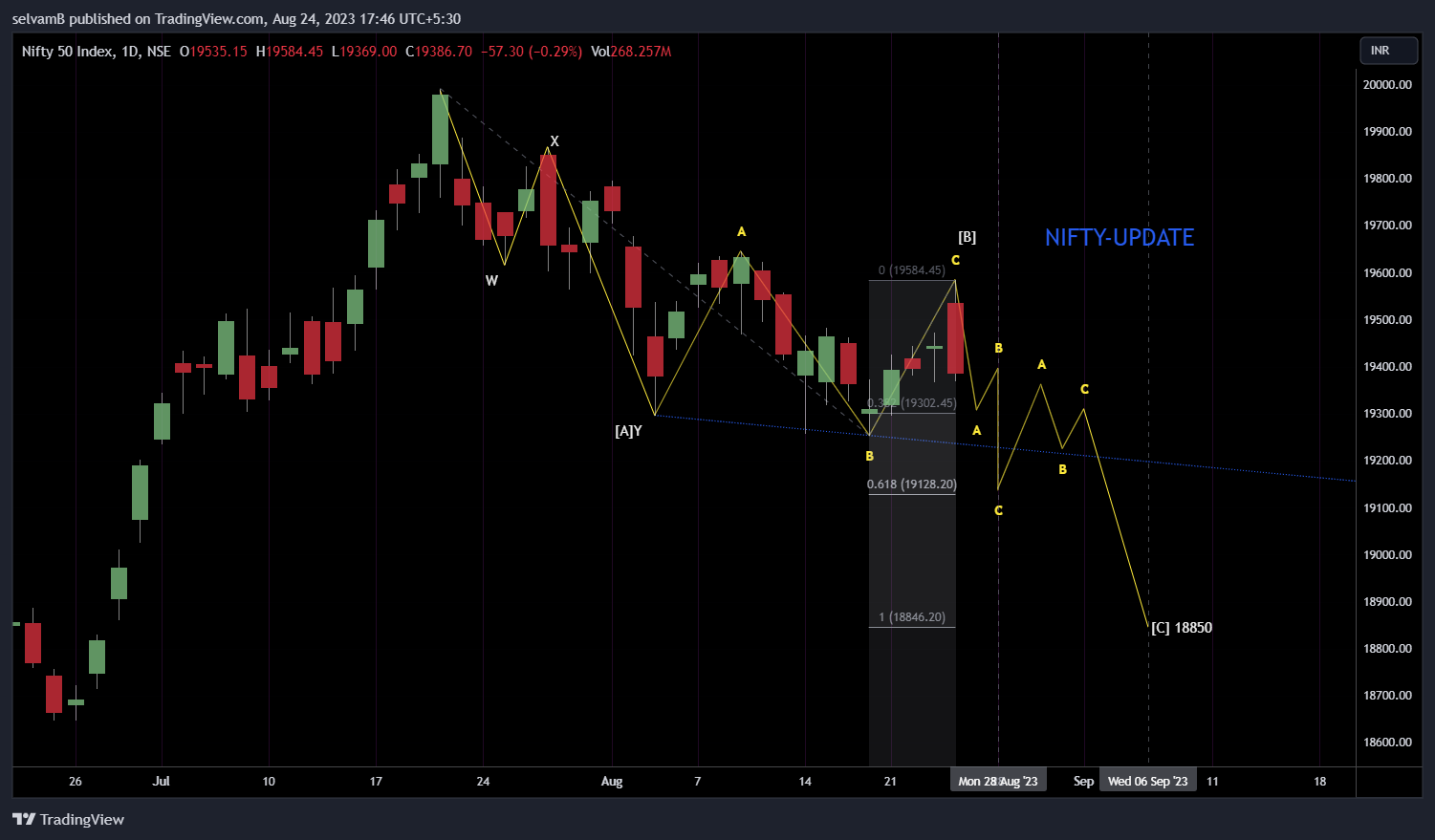1435x840 pixels.
Task: Click the 19100.00 price axis label
Action: 1387,507
